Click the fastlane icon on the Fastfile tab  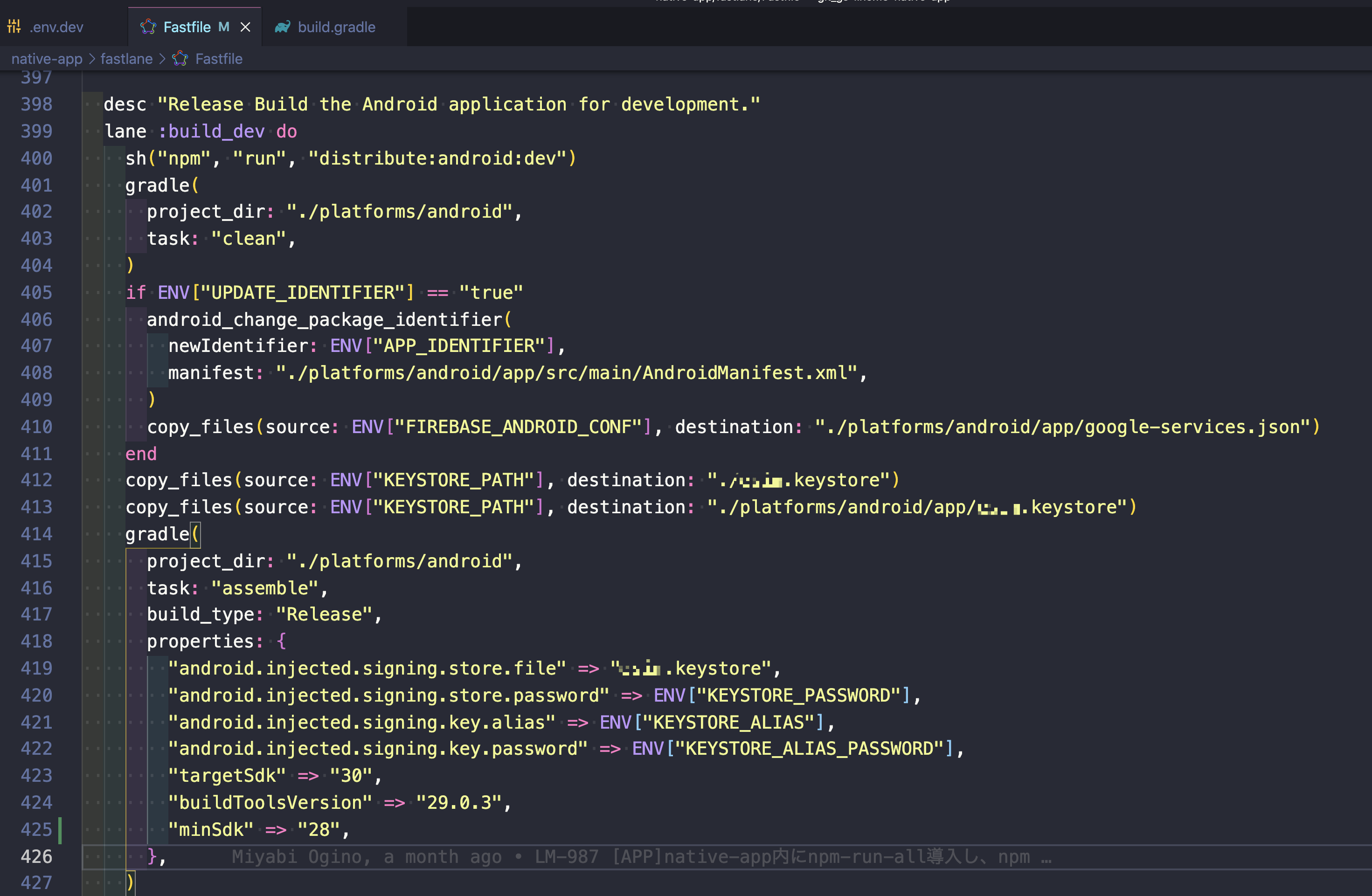(148, 27)
